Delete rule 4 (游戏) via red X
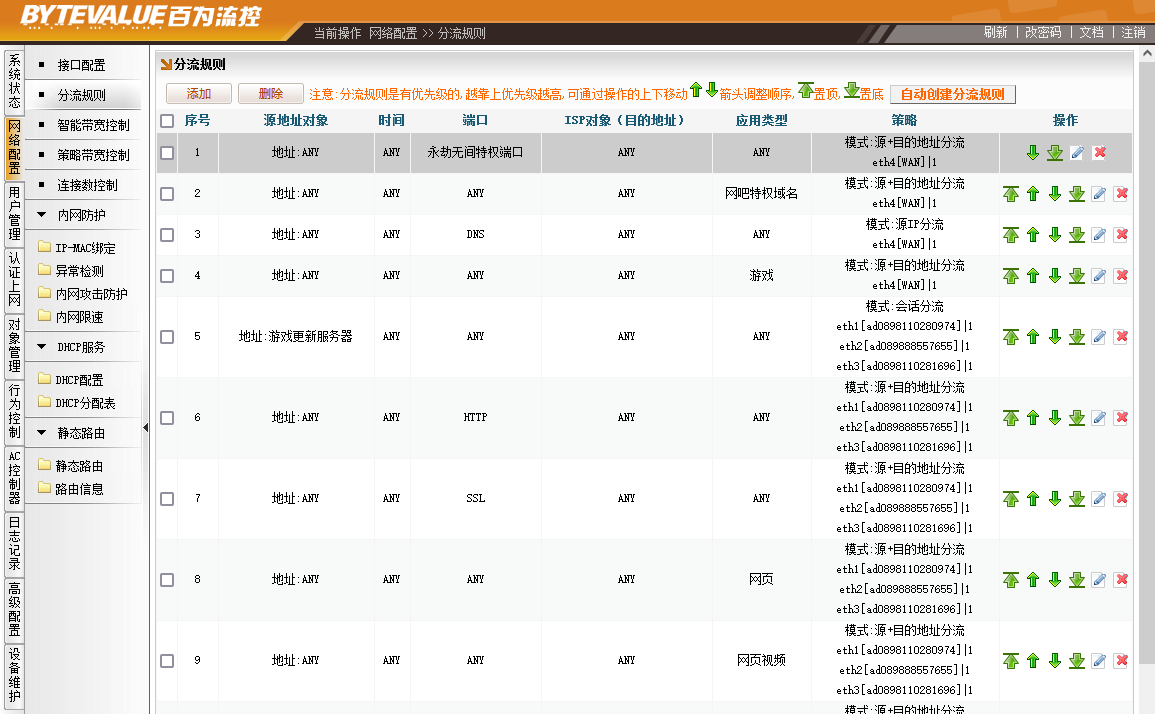This screenshot has height=714, width=1155. tap(1121, 276)
